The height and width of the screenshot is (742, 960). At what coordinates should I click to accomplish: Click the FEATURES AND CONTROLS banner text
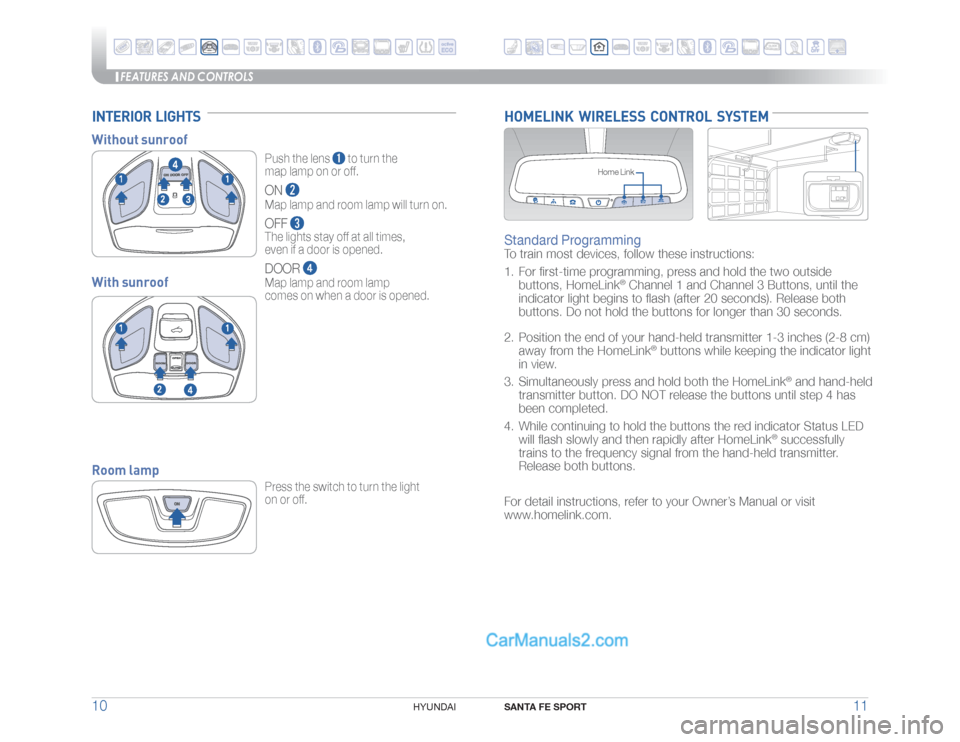coord(186,77)
